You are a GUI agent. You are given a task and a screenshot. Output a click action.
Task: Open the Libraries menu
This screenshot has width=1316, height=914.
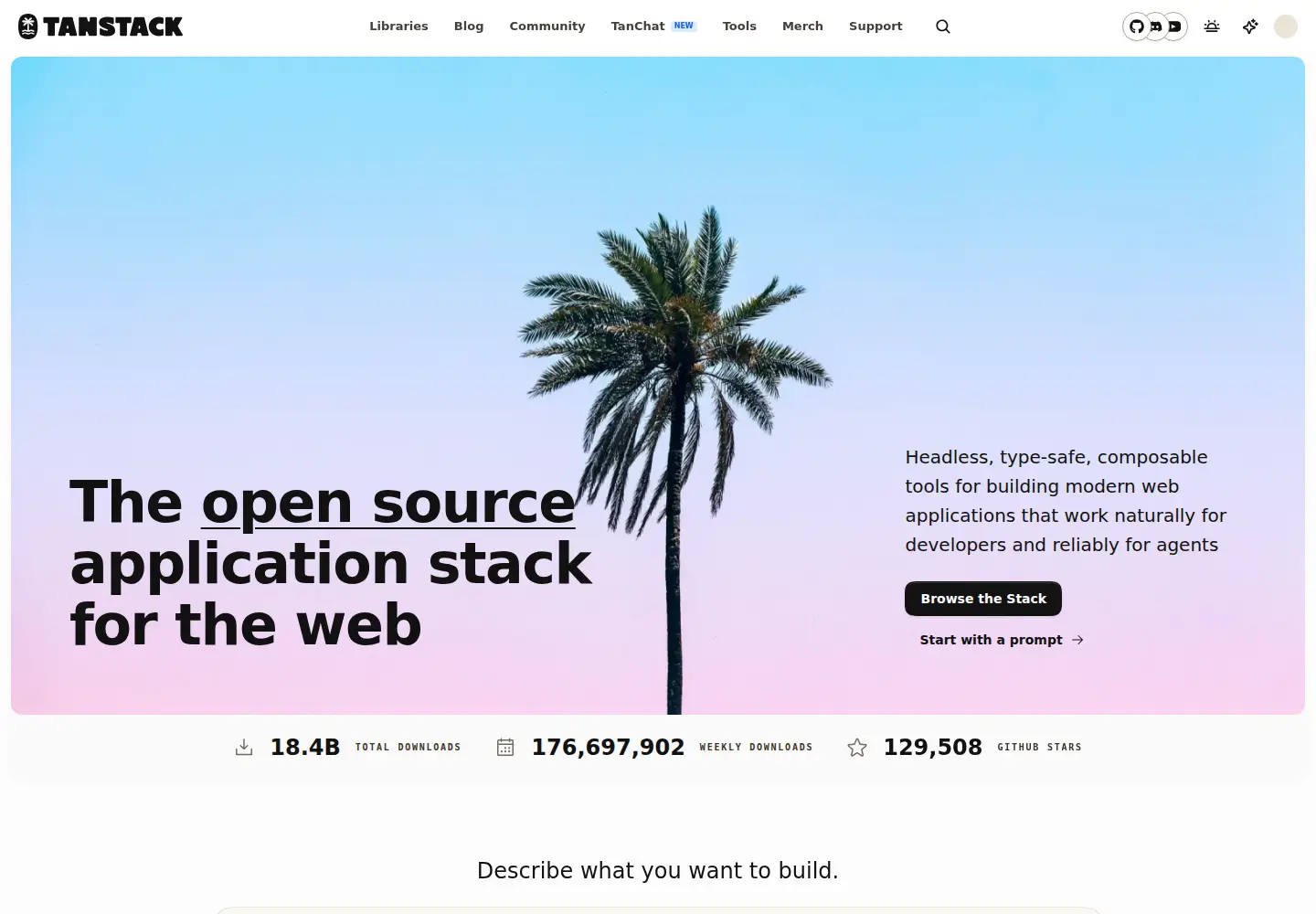(x=398, y=27)
